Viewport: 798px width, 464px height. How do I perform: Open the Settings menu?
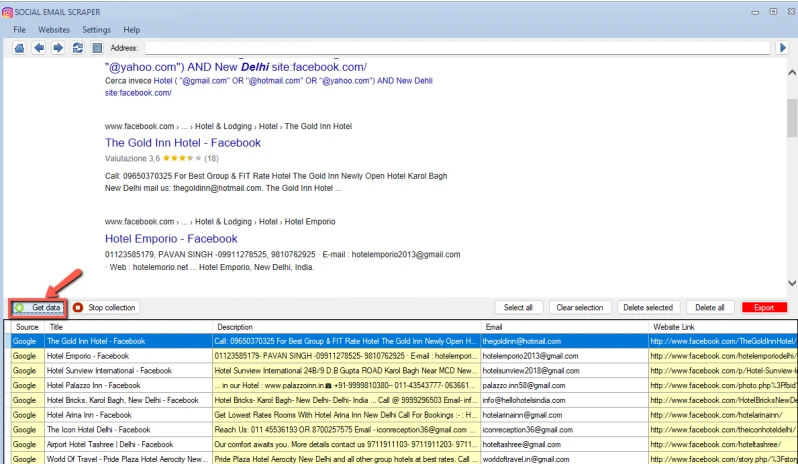[x=96, y=30]
